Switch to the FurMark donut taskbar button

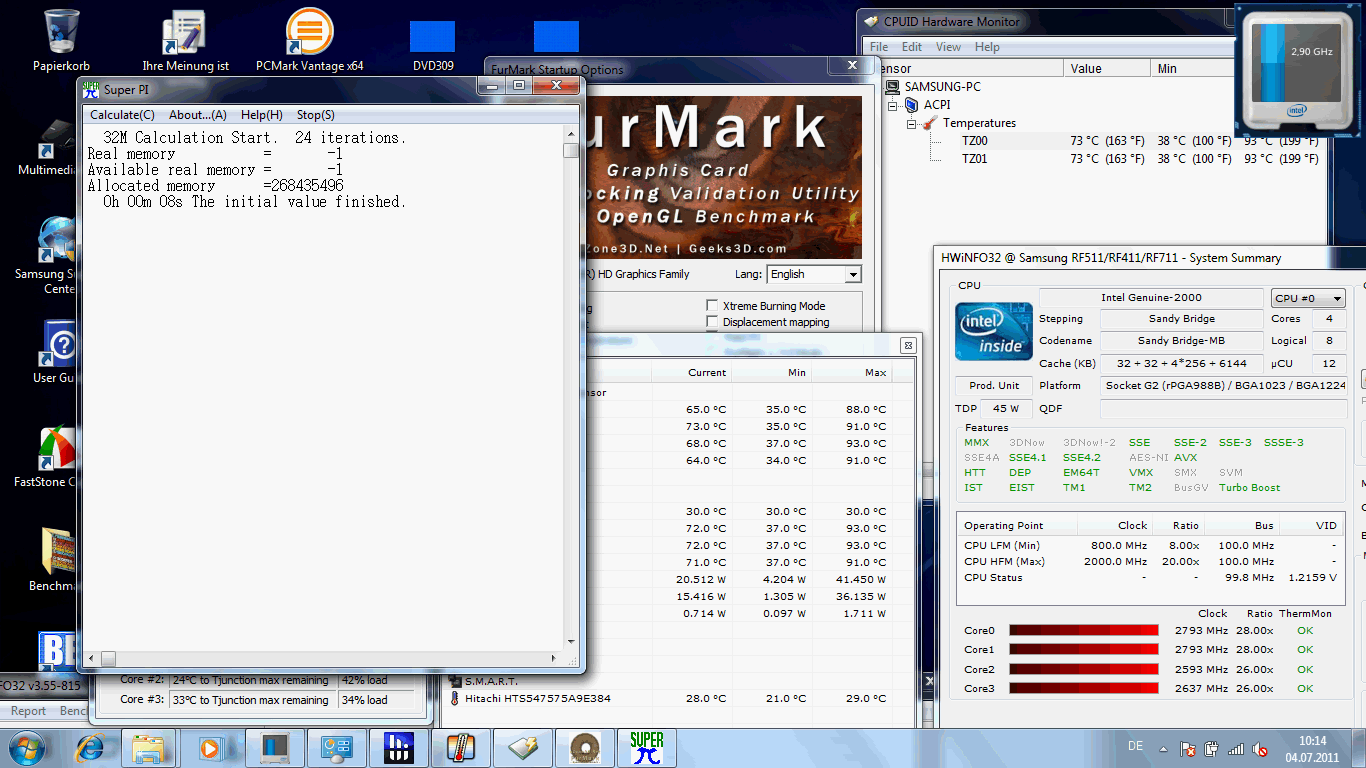point(585,748)
